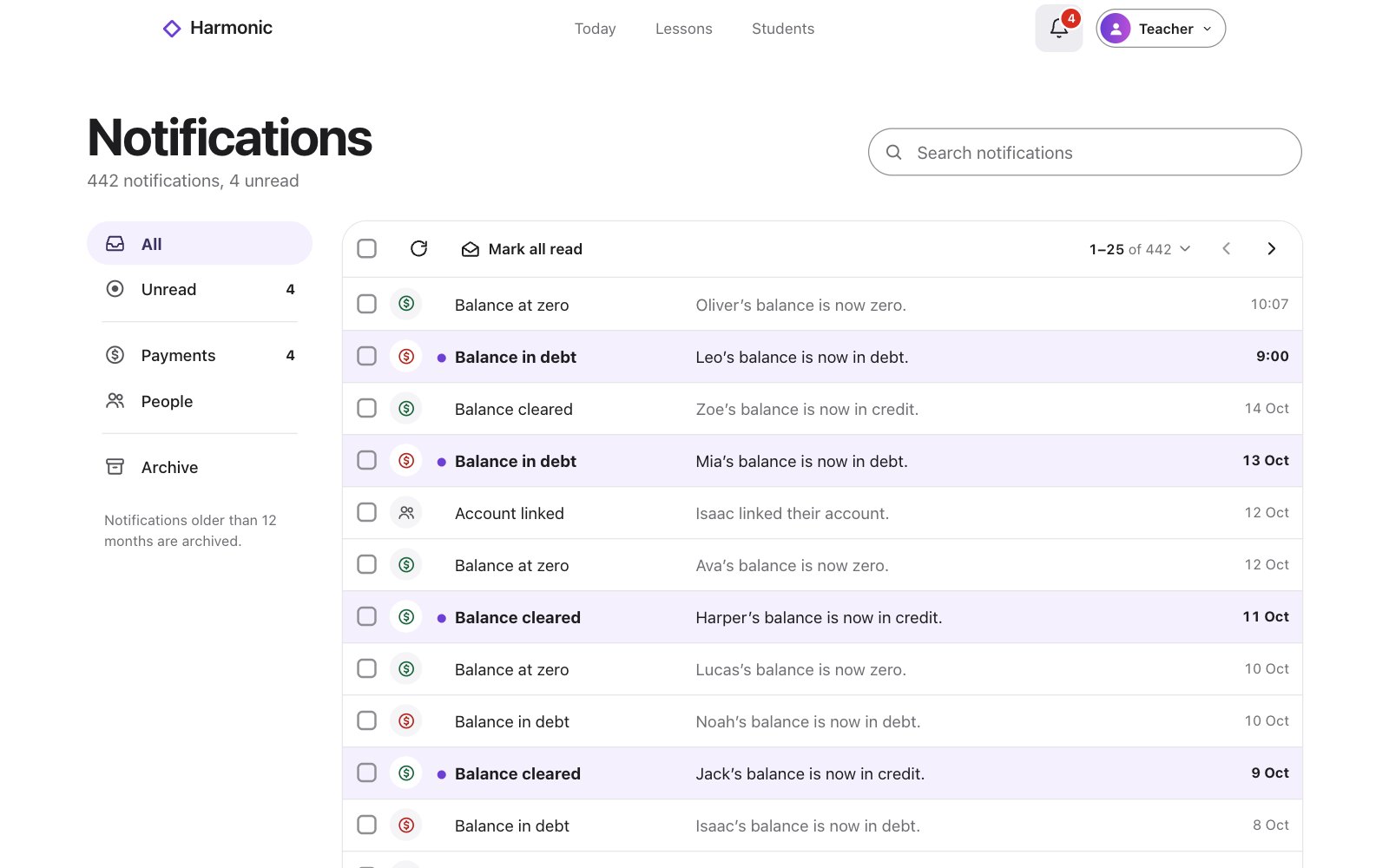Select the All filter in the sidebar

pyautogui.click(x=200, y=243)
